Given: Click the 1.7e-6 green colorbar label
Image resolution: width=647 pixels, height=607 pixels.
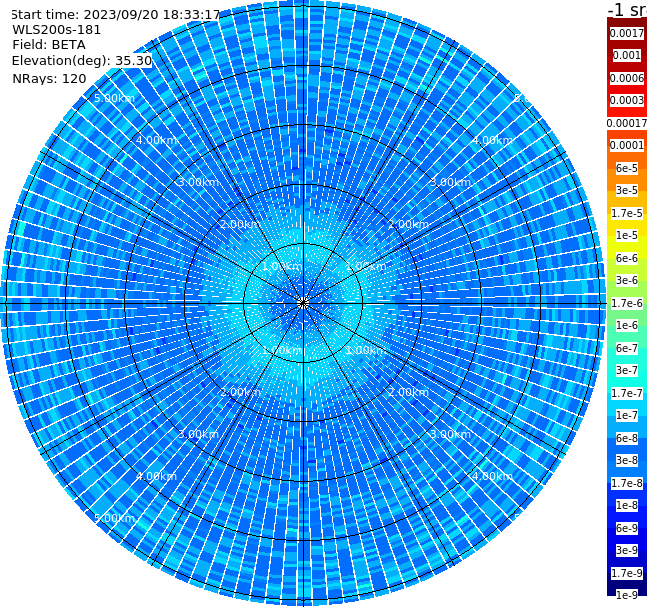Looking at the screenshot, I should tap(626, 303).
